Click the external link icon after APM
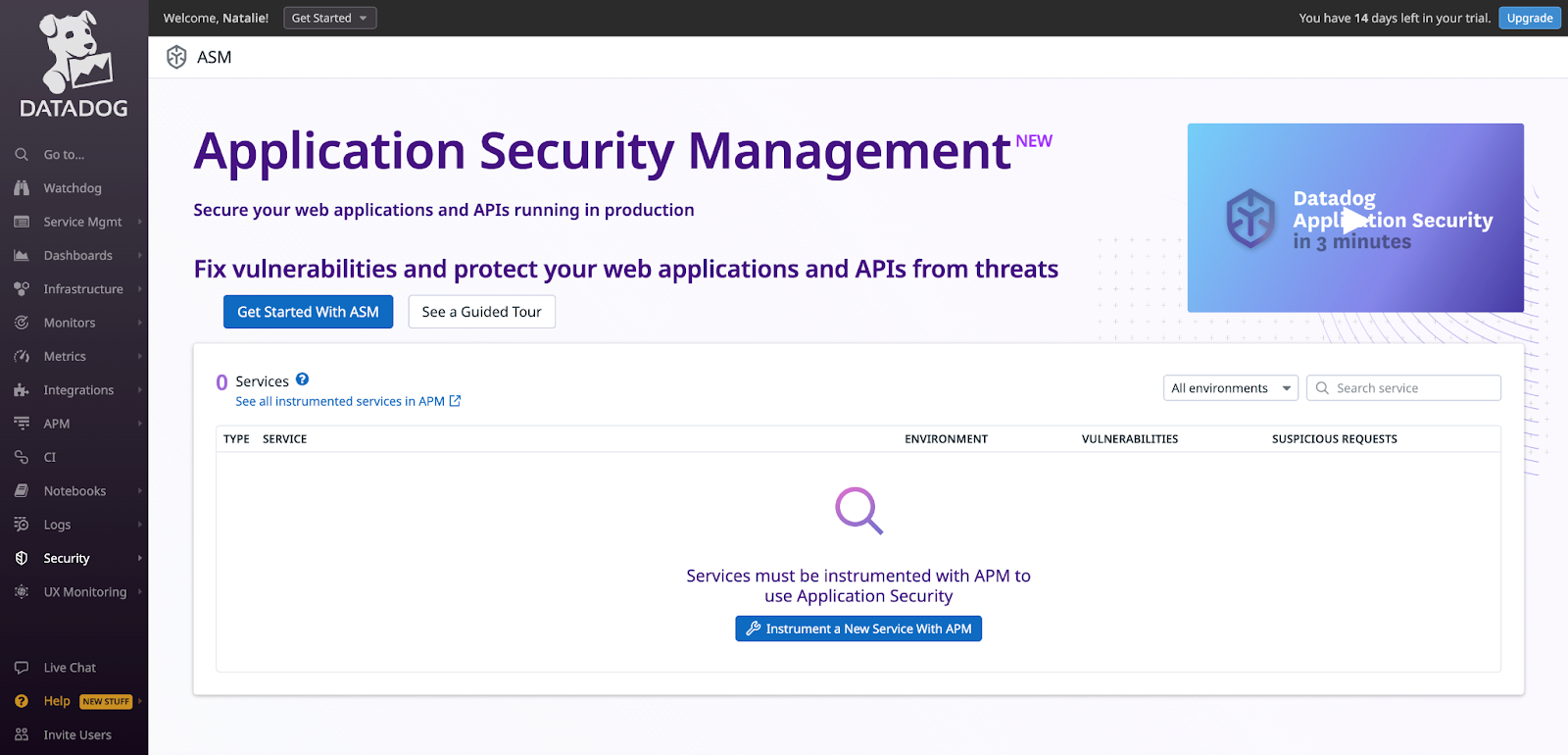This screenshot has height=755, width=1568. point(455,401)
